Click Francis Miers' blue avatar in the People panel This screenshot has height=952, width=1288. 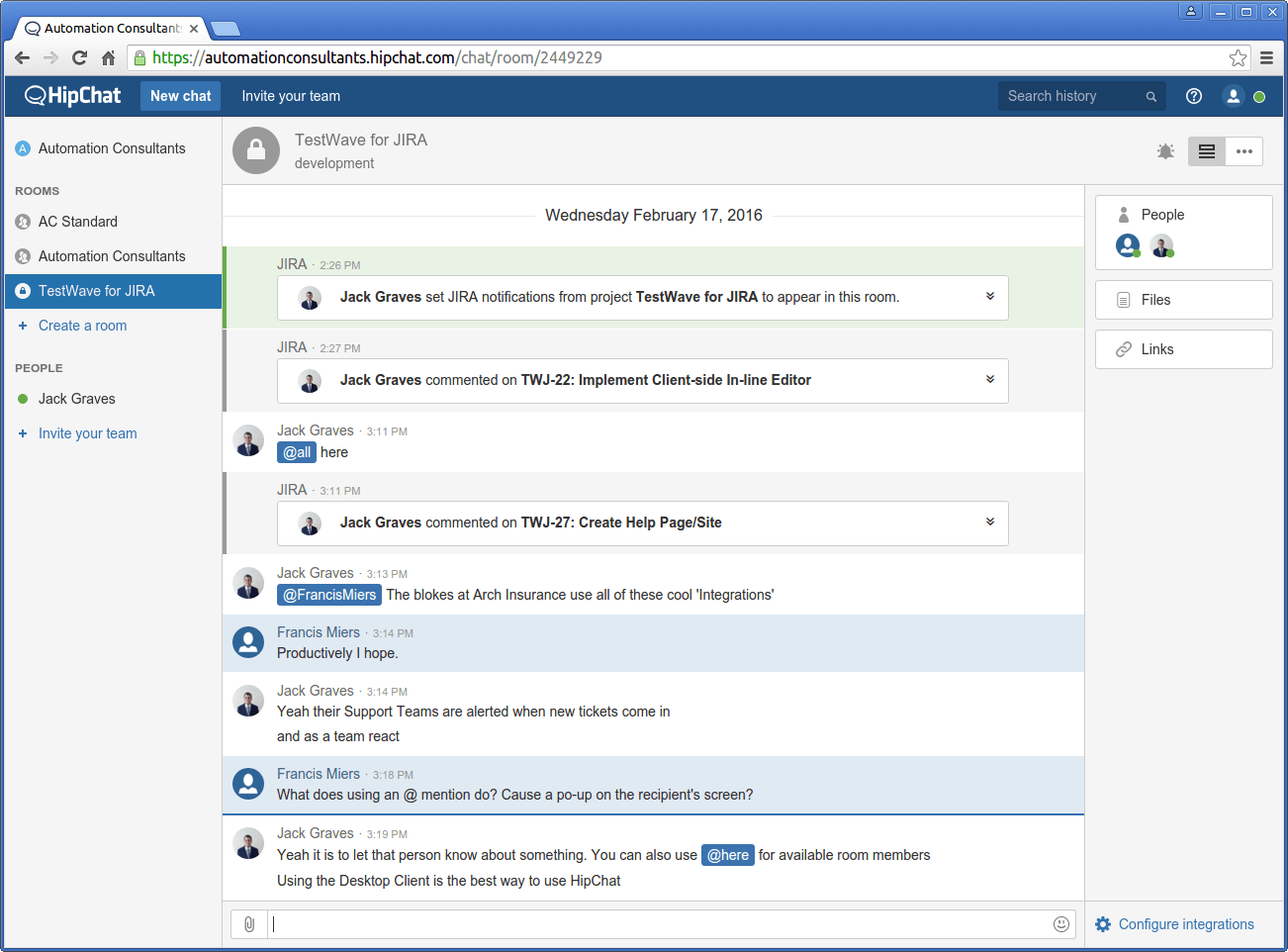1128,245
